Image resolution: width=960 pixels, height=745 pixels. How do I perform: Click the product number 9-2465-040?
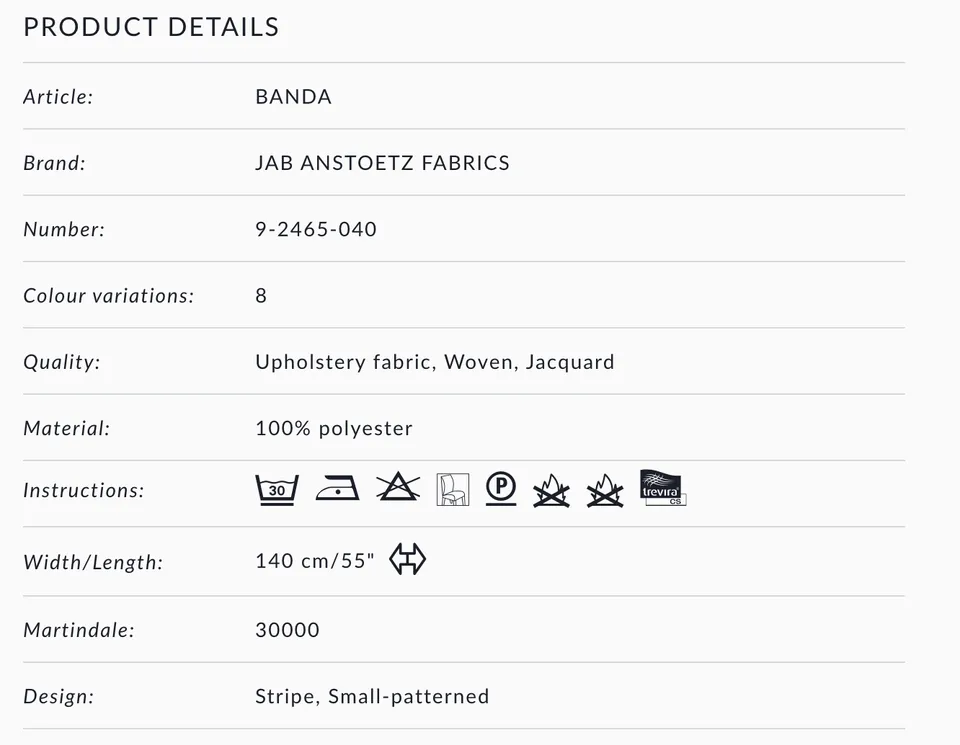coord(316,229)
